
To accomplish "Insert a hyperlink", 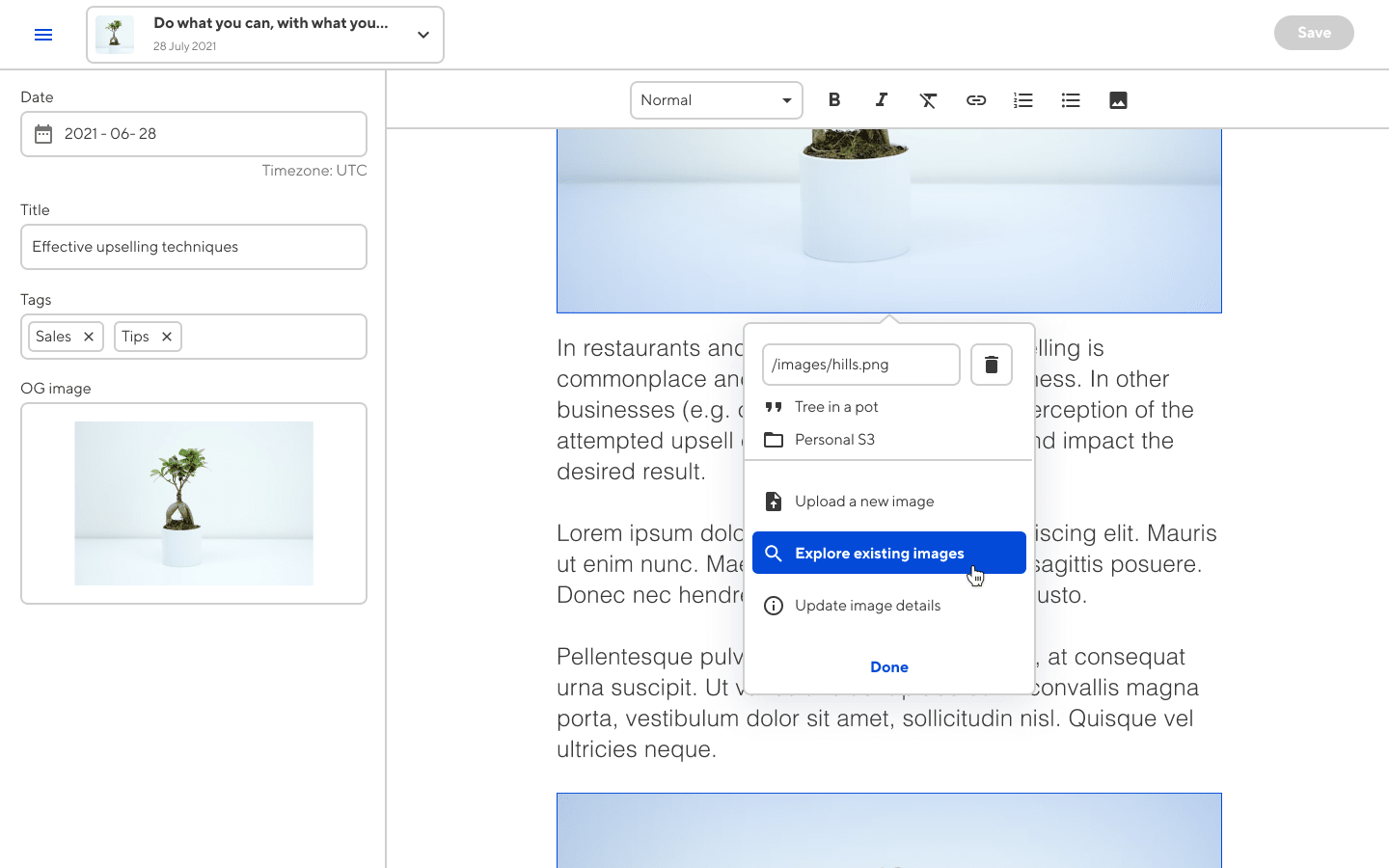I will tap(976, 100).
